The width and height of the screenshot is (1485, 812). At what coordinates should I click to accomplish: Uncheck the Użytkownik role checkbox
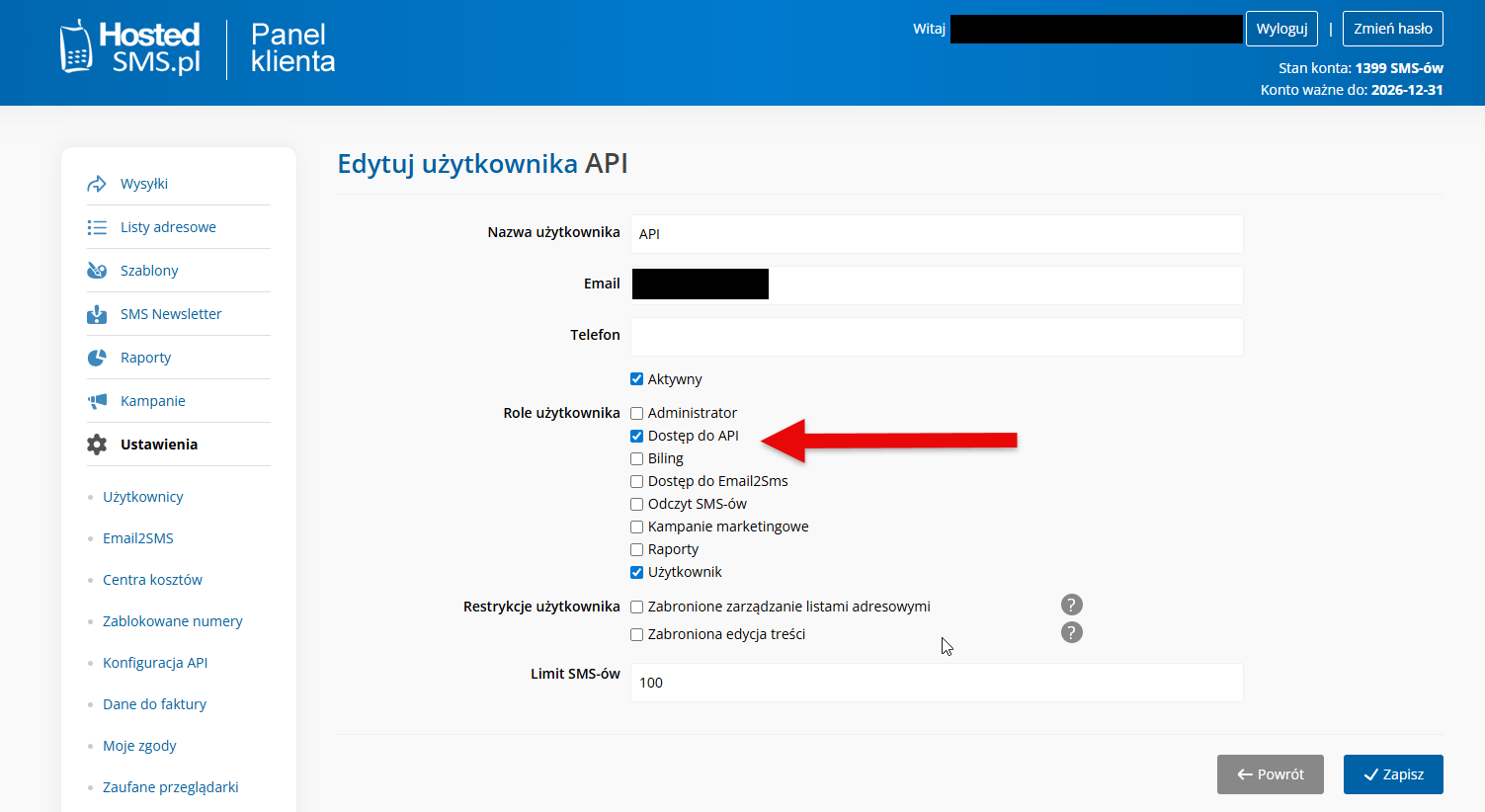pos(637,572)
